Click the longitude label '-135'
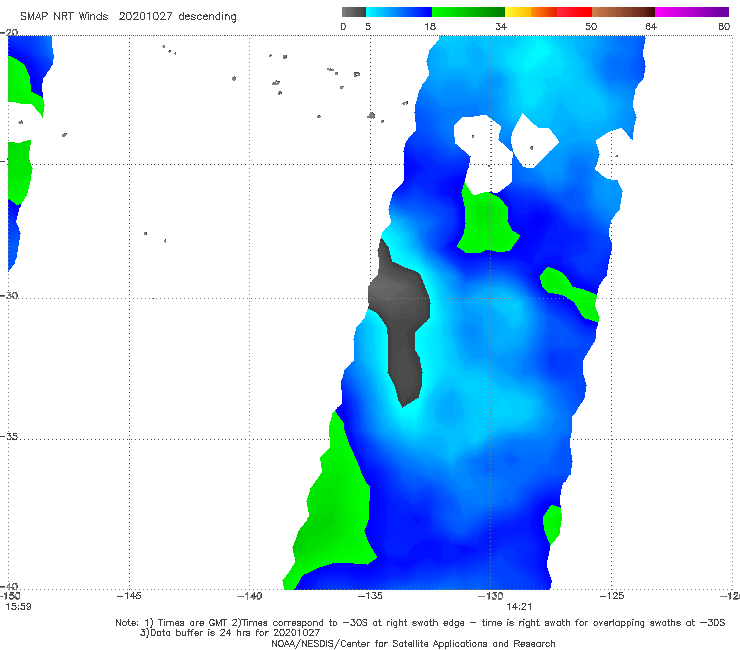The height and width of the screenshot is (650, 740). 370,596
